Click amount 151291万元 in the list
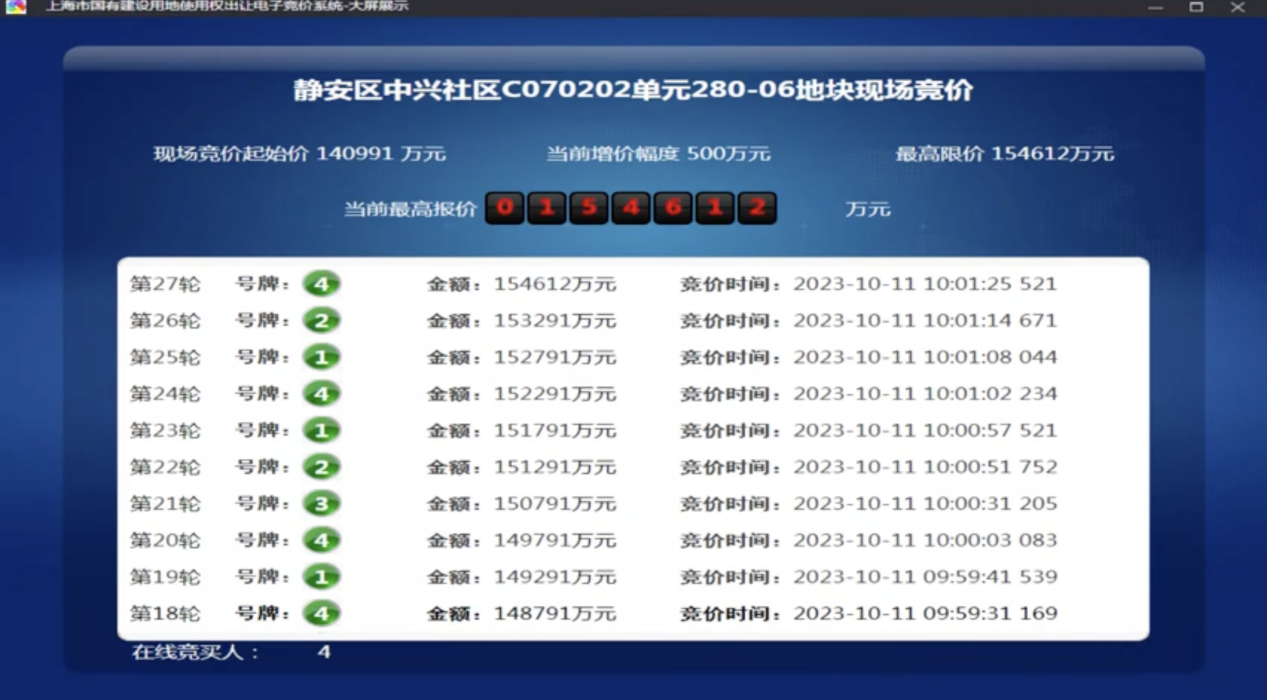The image size is (1267, 700). (555, 467)
